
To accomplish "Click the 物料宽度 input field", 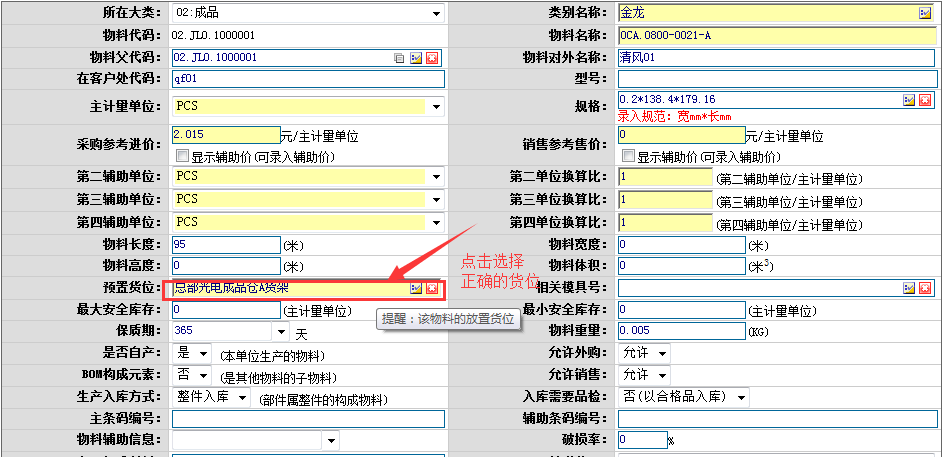I will pos(682,245).
